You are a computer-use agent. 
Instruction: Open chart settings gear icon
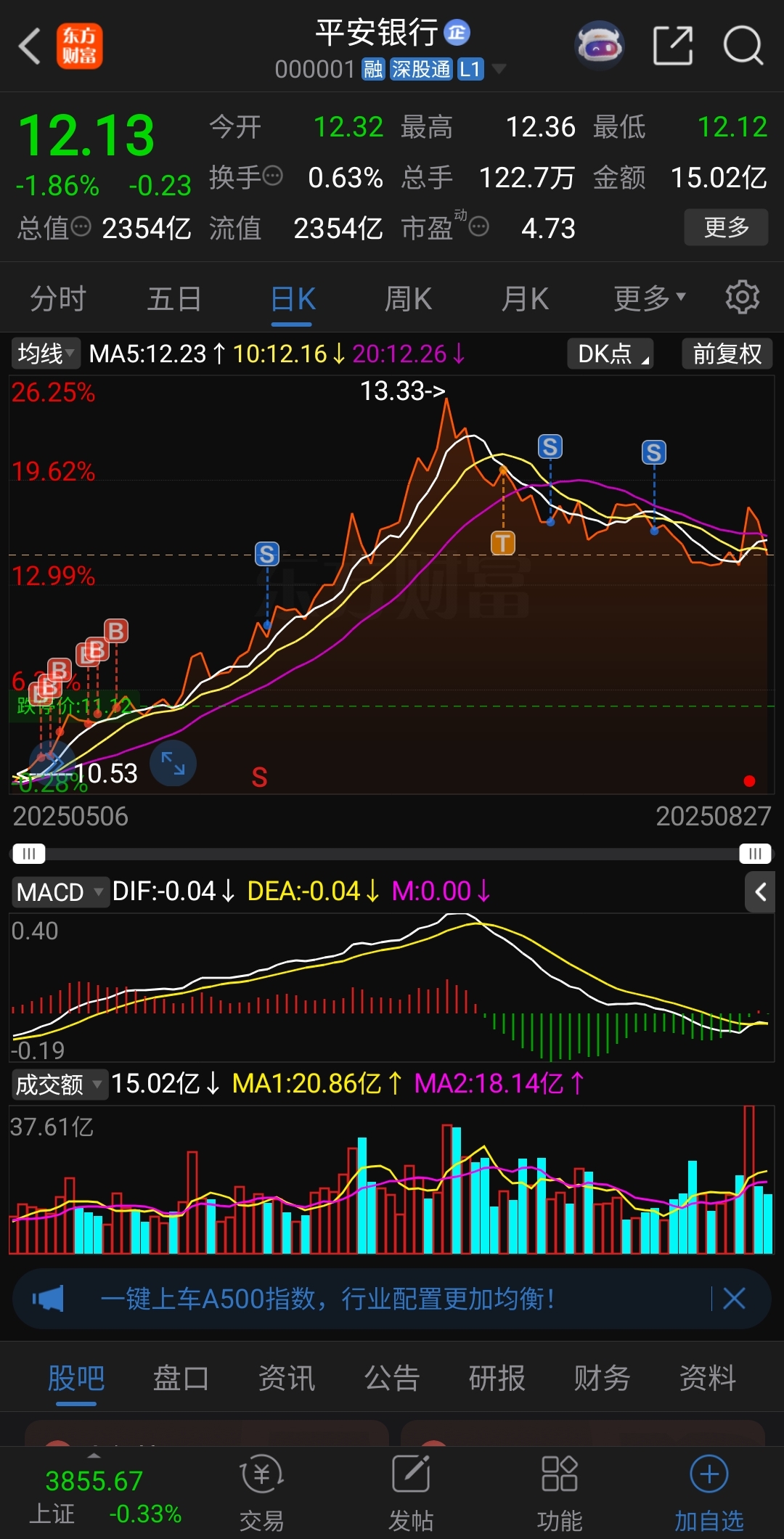[x=743, y=298]
